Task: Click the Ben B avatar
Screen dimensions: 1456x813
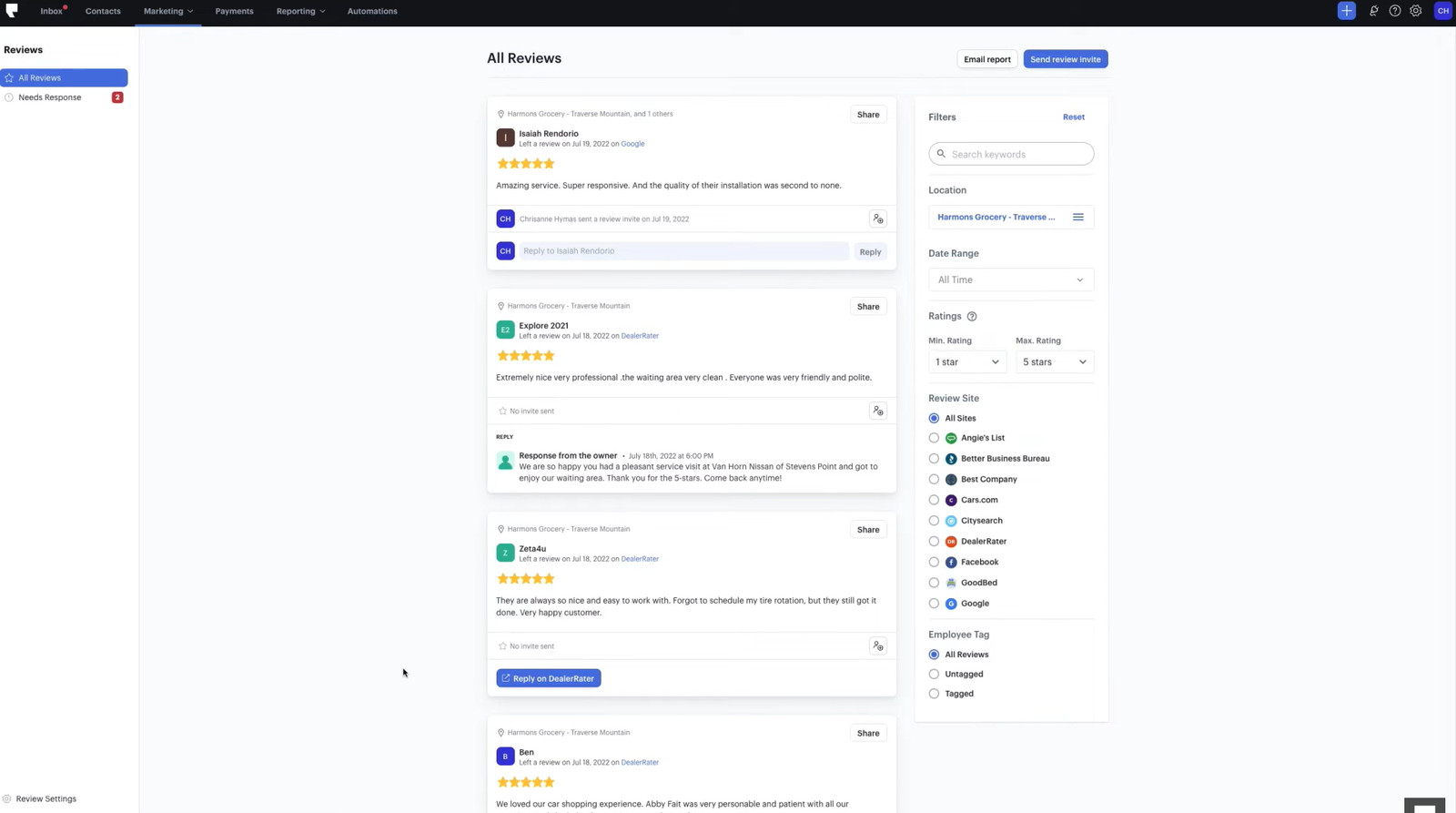Action: tap(505, 757)
